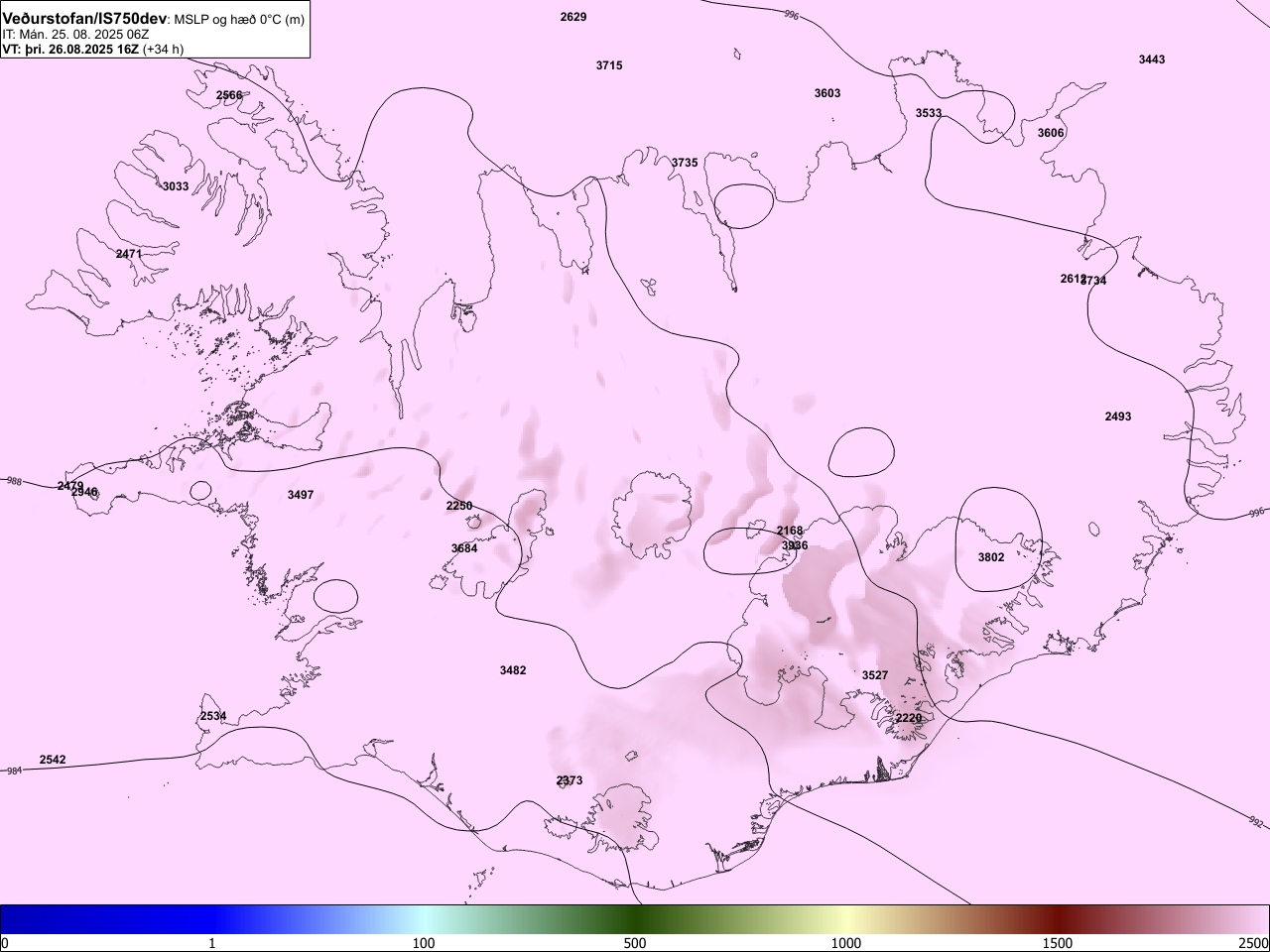Select the 984 isobar label
Screen dimensions: 1270x952
point(14,771)
